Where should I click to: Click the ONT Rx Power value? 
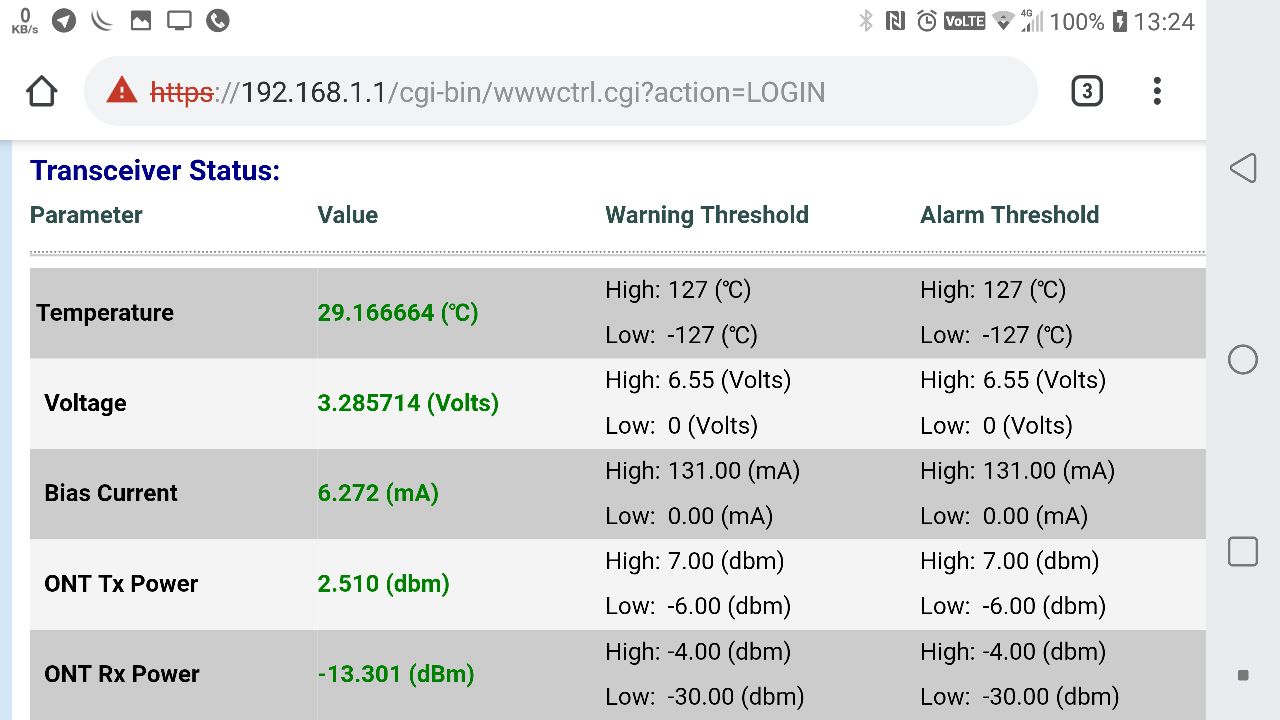(395, 674)
